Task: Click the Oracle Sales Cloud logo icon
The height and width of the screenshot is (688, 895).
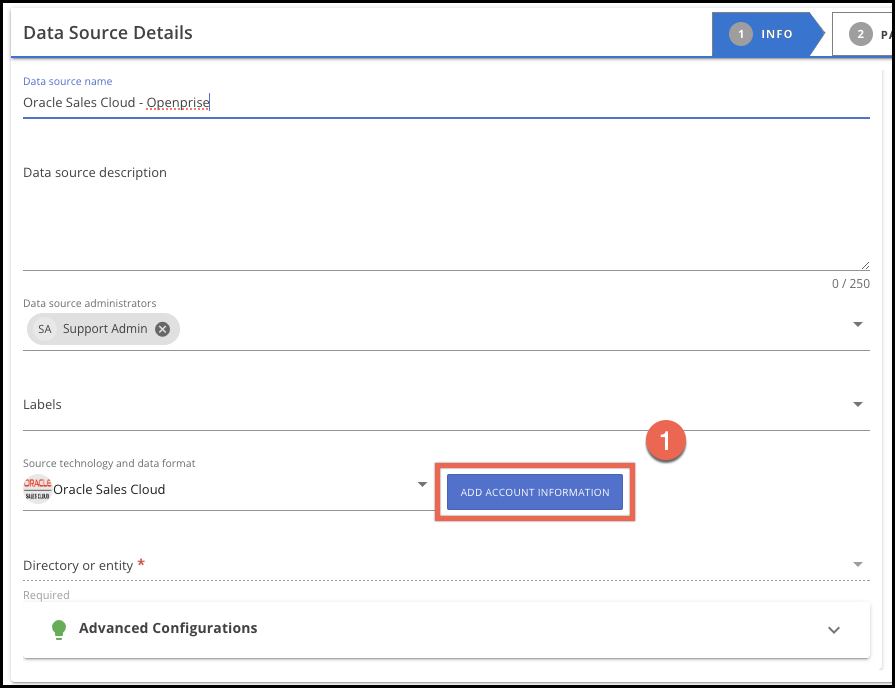Action: 37,489
